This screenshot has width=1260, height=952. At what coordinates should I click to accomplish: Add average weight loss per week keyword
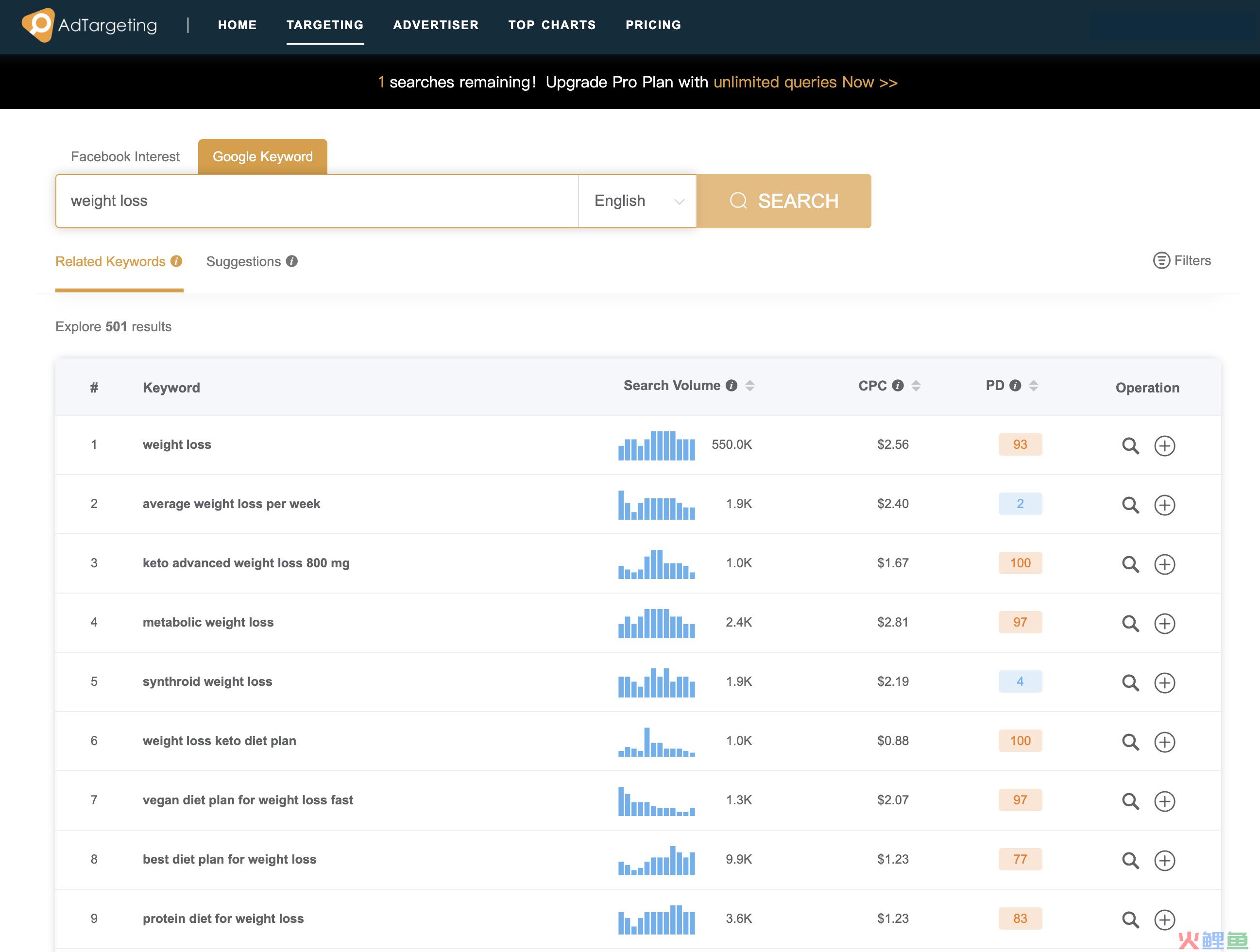coord(1164,505)
